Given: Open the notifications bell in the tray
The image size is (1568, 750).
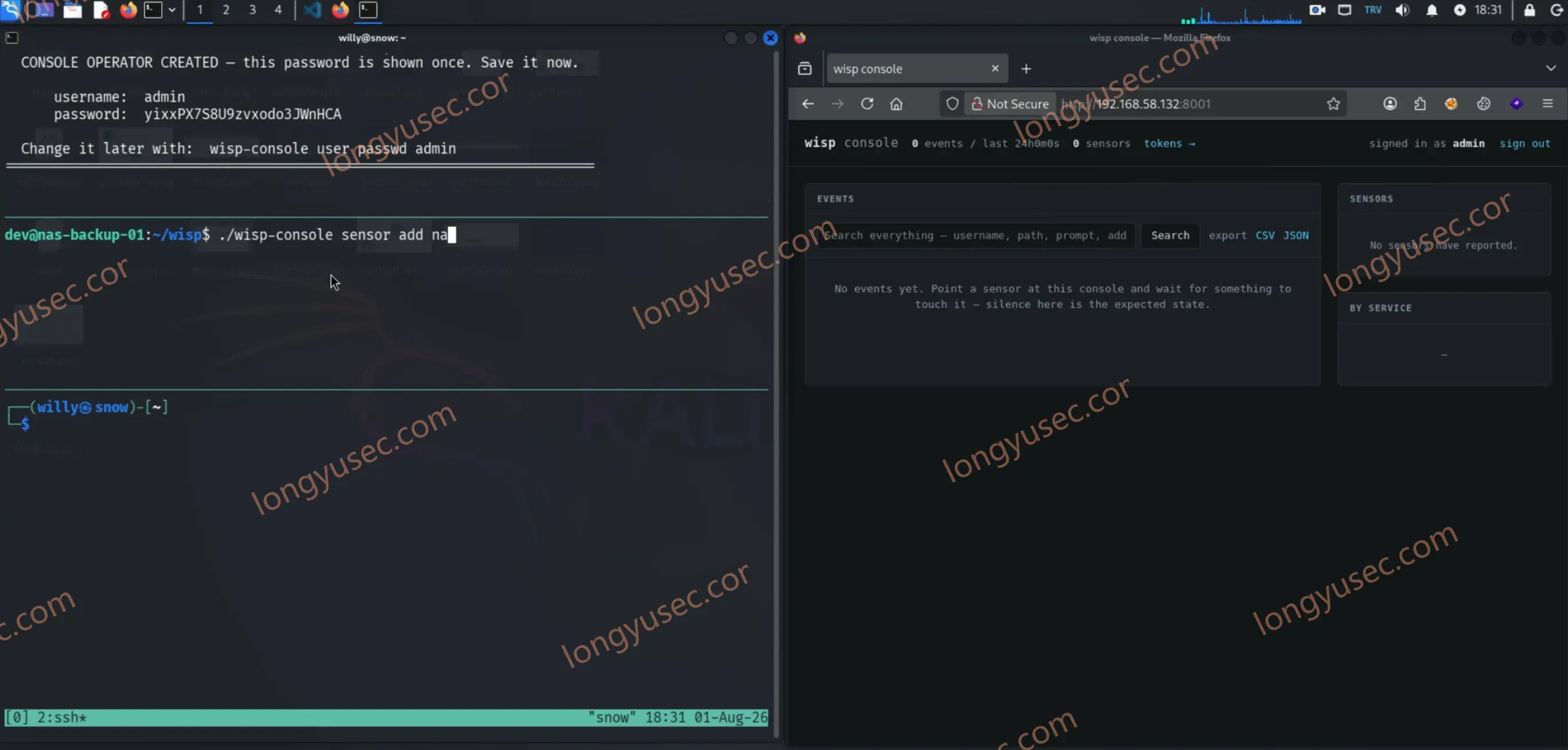Looking at the screenshot, I should coord(1432,10).
